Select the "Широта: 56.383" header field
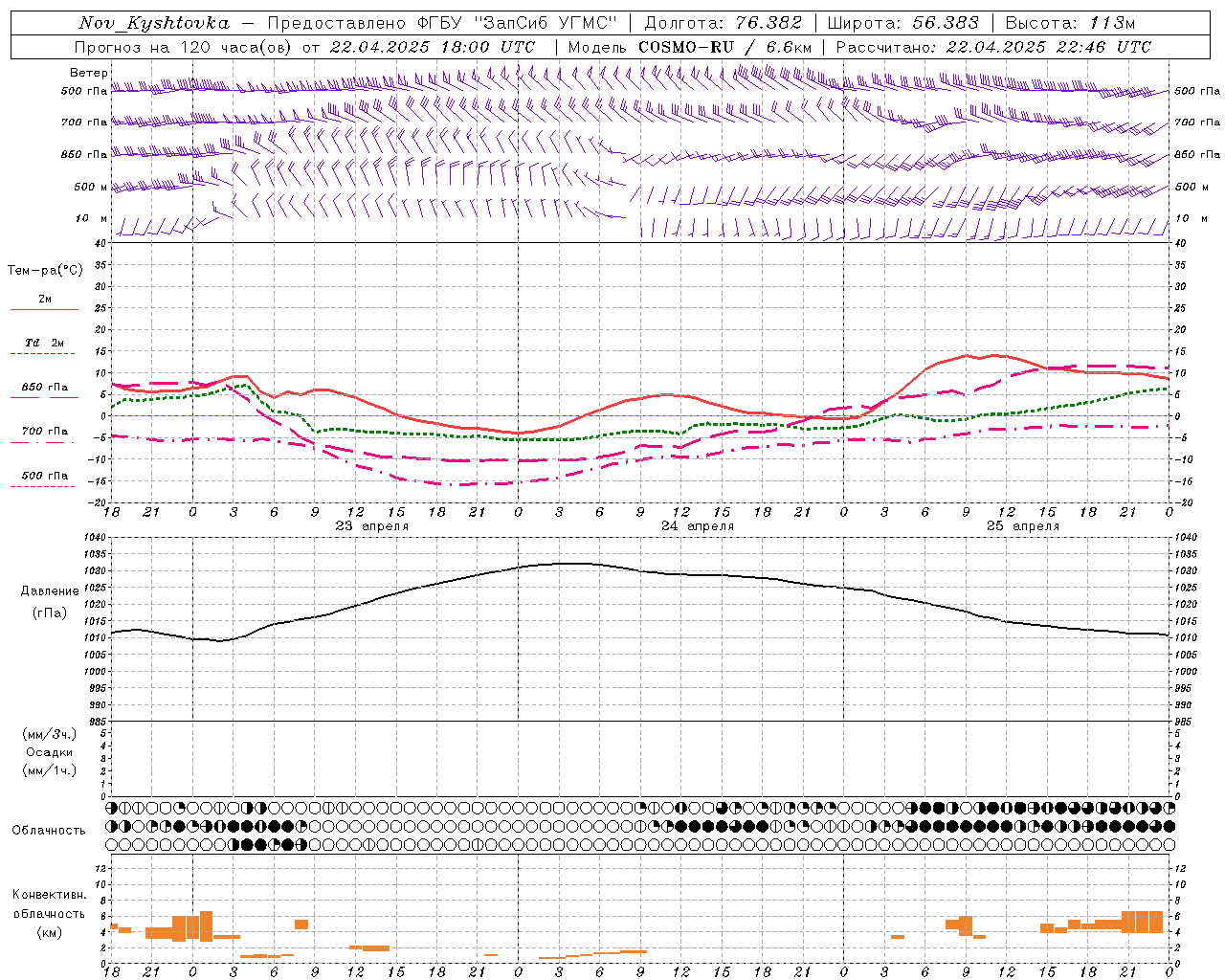The height and width of the screenshot is (980, 1225). 903,23
